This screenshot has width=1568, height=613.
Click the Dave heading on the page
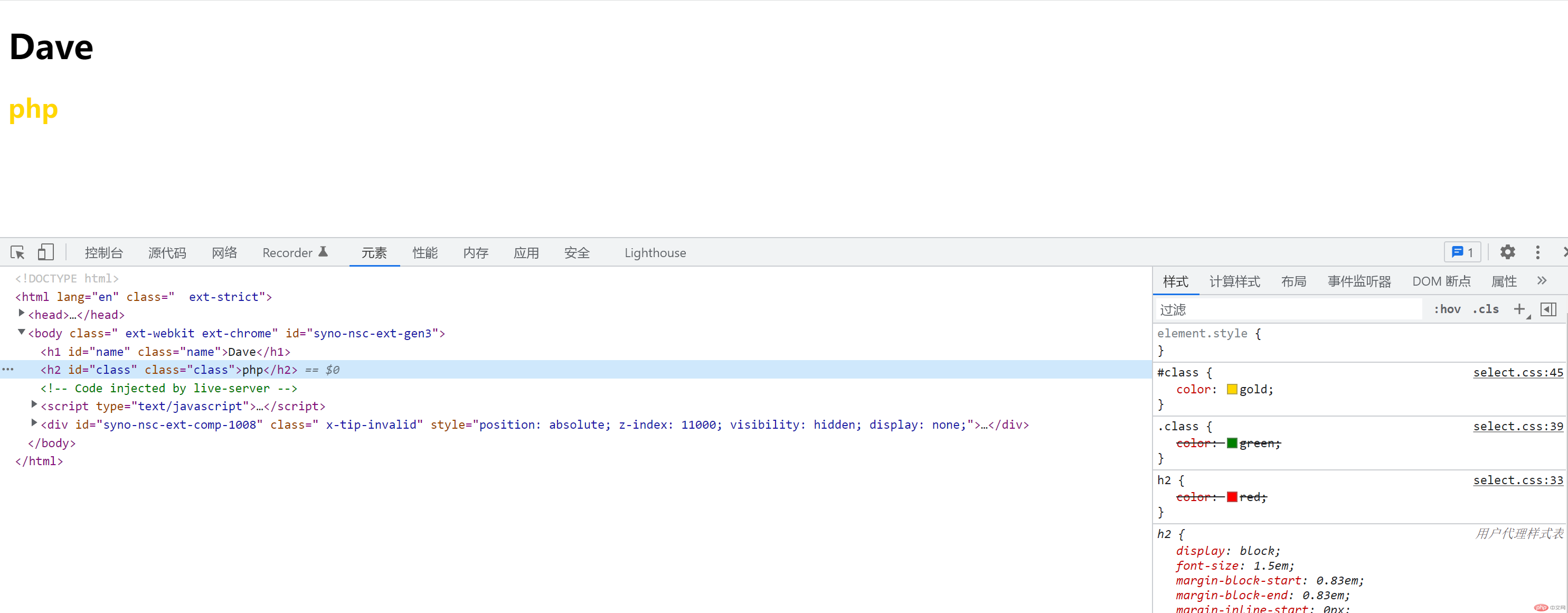tap(51, 47)
